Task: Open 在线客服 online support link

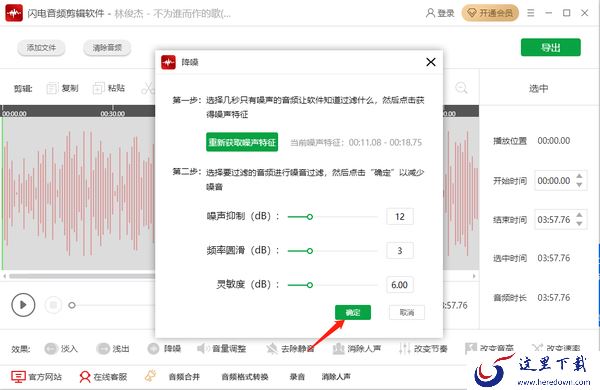Action: coord(103,377)
